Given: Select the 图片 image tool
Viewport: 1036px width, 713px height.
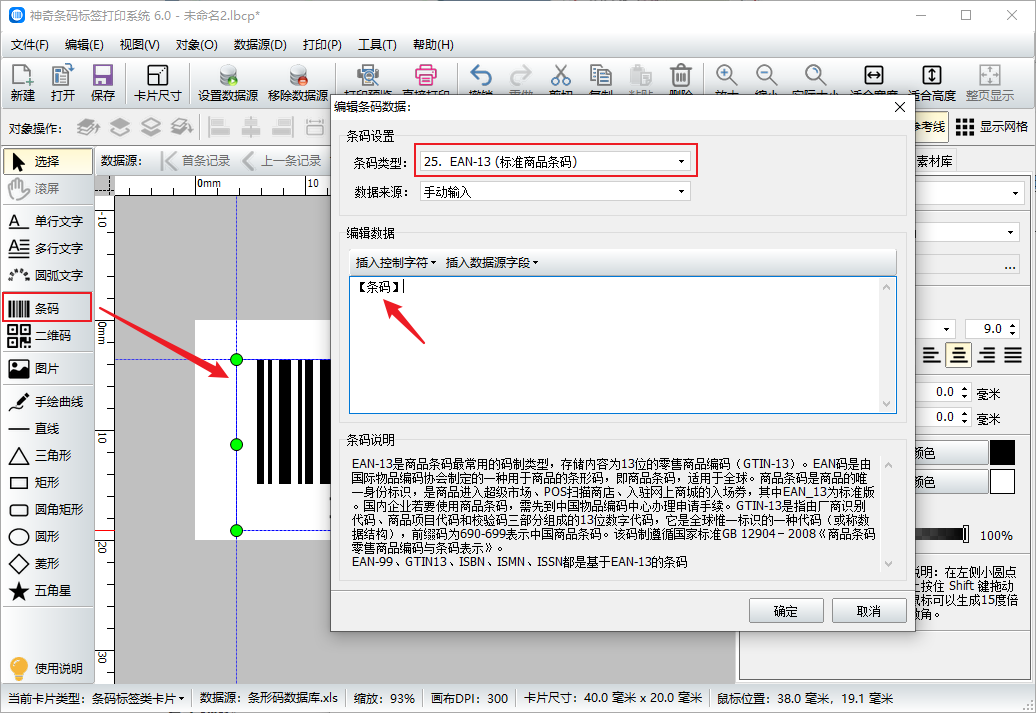Looking at the screenshot, I should (47, 369).
